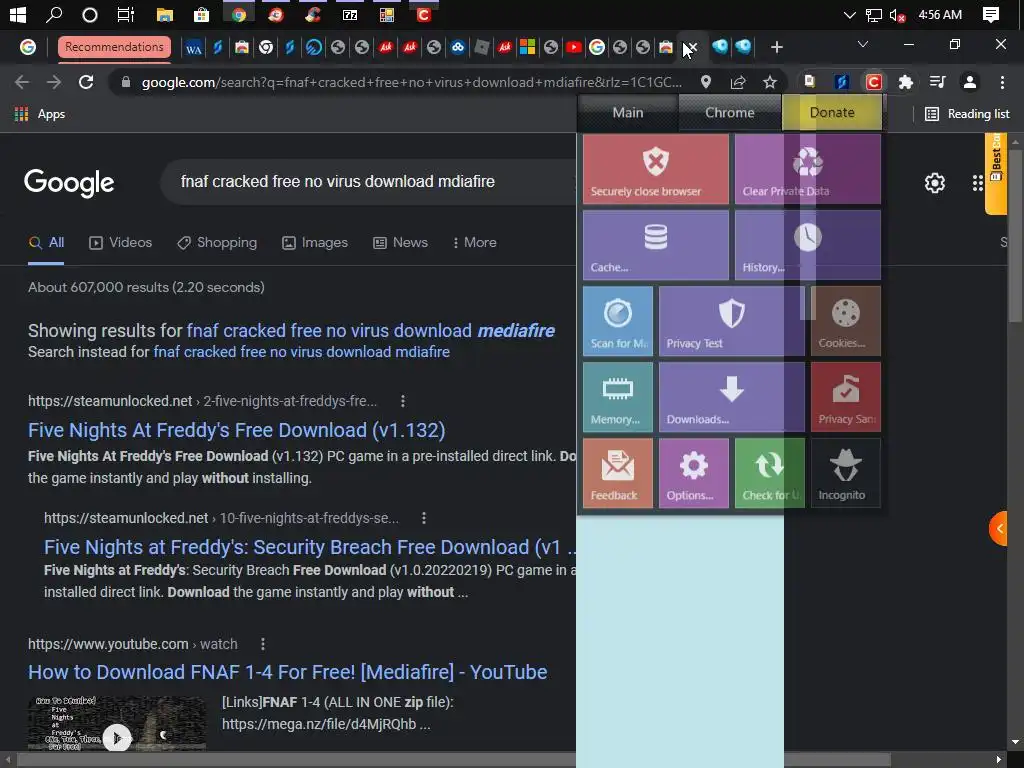Click the horizontal scrollbar at the bottom

pos(454,760)
